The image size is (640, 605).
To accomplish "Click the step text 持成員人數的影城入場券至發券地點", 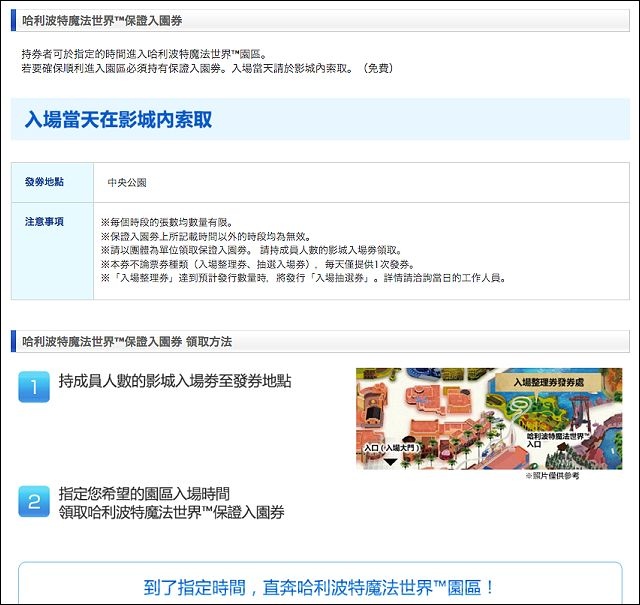I will tap(175, 381).
